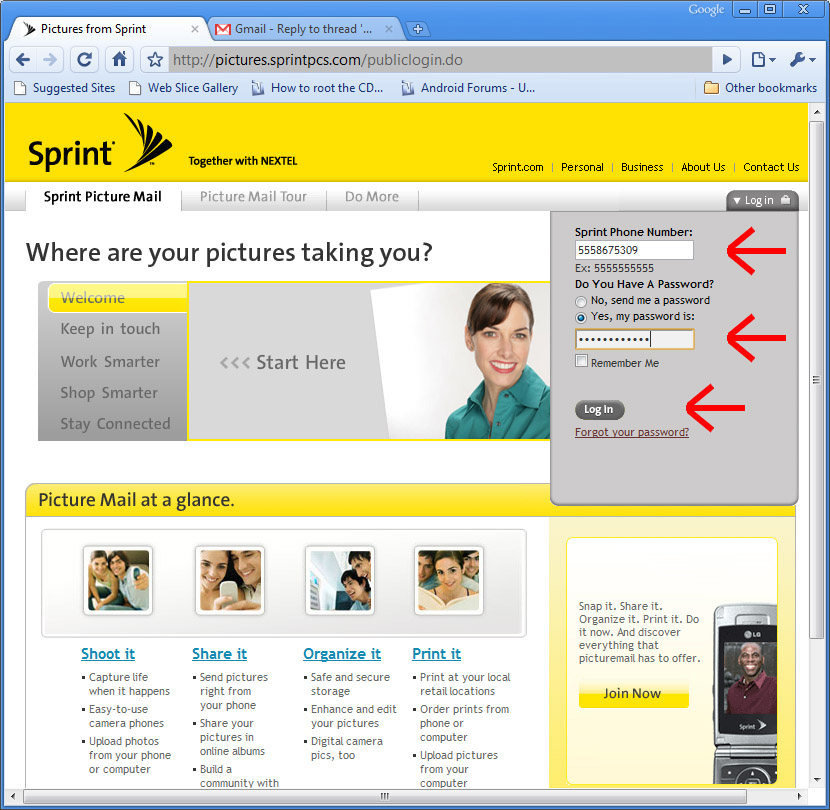The width and height of the screenshot is (830, 810).
Task: Click the vertical scrollbar thumb
Action: (816, 380)
